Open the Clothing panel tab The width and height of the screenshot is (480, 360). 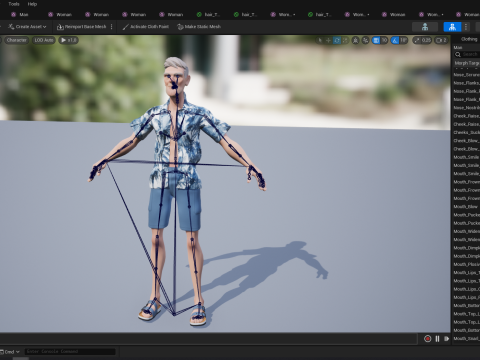pos(469,39)
